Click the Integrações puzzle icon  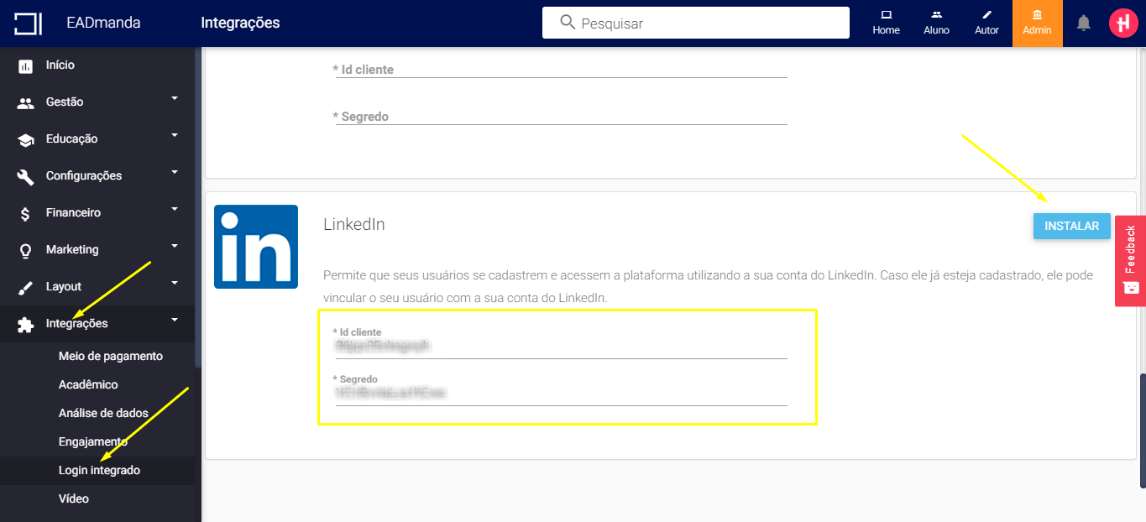pyautogui.click(x=26, y=325)
